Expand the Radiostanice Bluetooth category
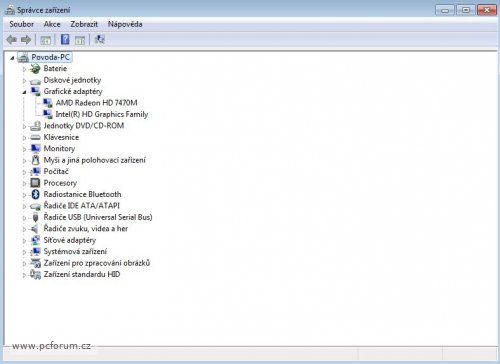 point(24,195)
